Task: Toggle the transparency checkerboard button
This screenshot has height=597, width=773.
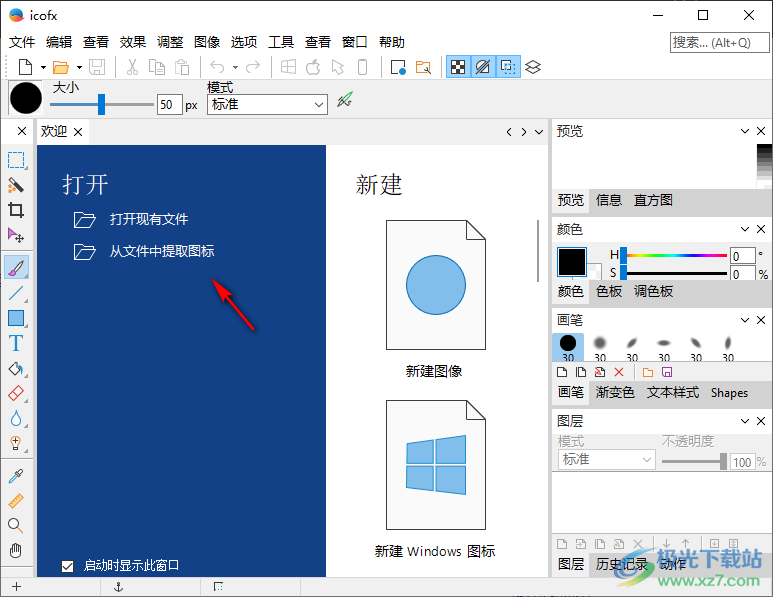Action: tap(458, 67)
